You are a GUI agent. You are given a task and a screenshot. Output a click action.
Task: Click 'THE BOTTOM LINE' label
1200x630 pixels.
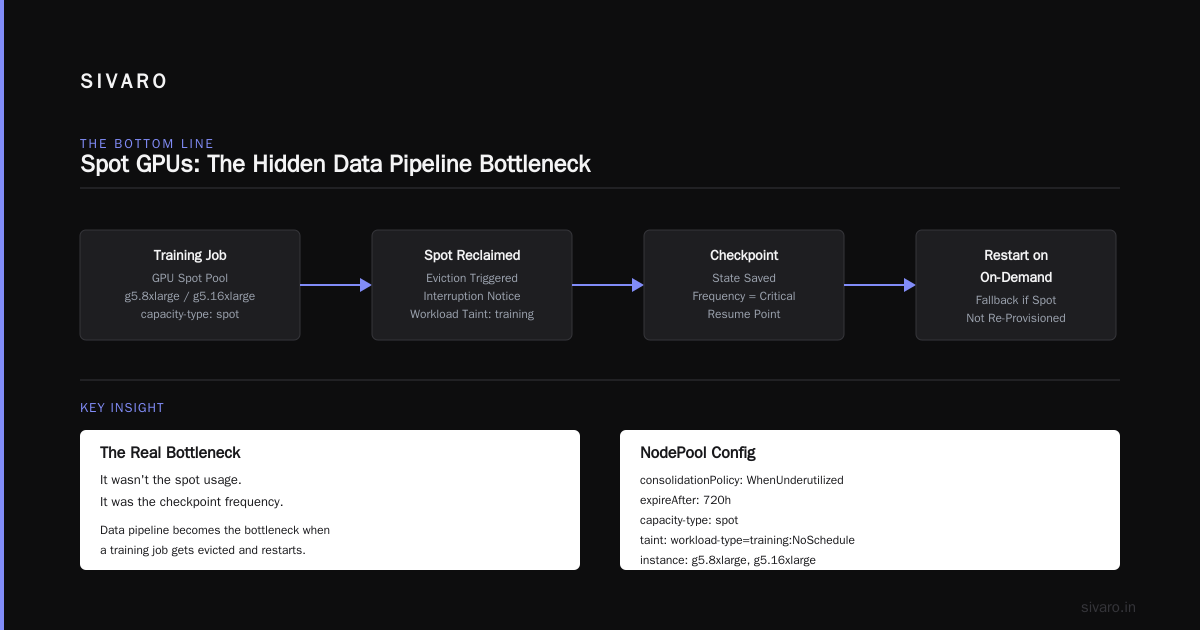(147, 144)
